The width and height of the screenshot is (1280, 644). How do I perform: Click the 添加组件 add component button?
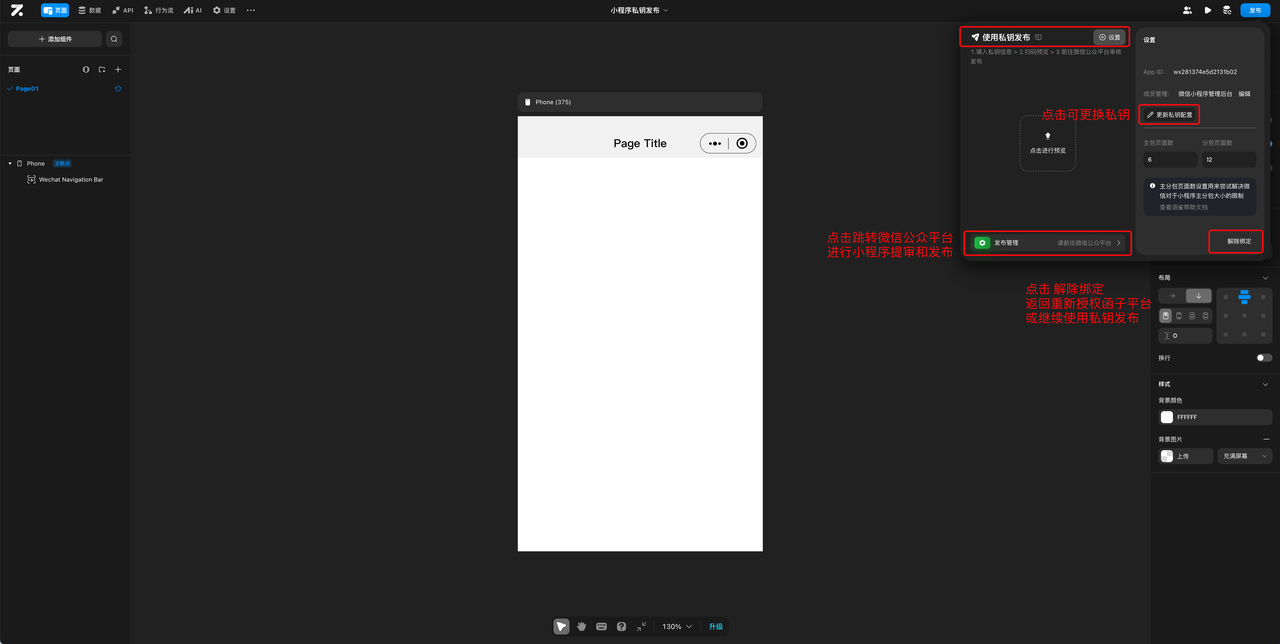click(55, 39)
